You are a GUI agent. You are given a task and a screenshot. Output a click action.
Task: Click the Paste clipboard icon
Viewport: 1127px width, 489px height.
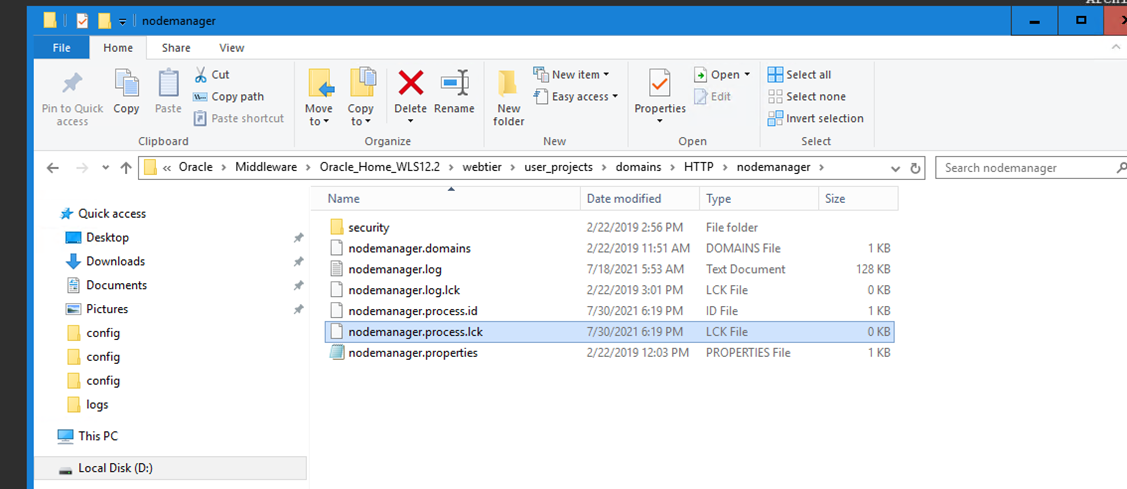[168, 83]
